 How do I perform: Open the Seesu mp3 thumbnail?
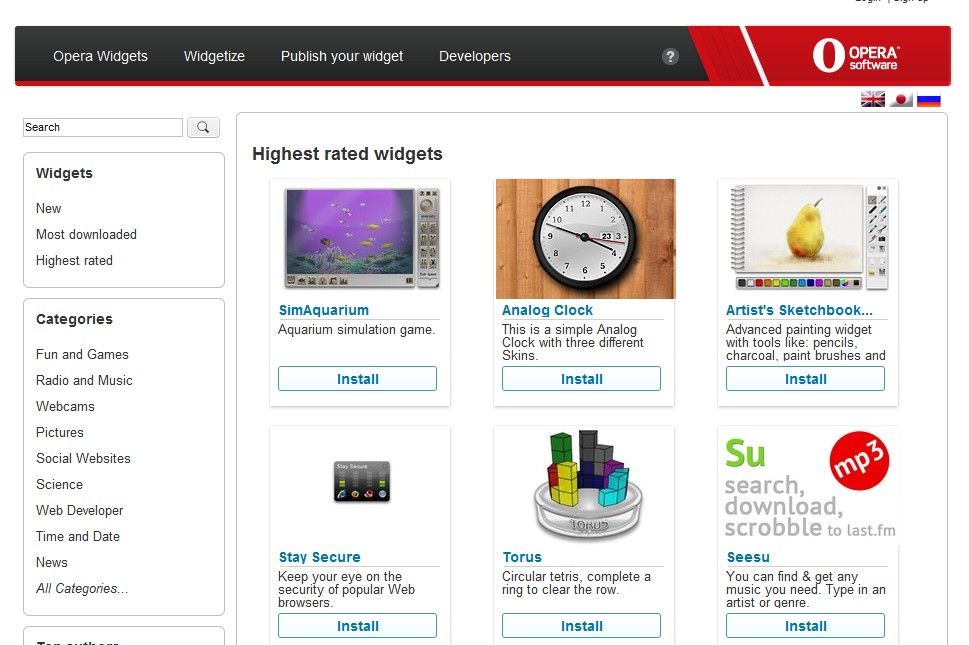tap(809, 486)
